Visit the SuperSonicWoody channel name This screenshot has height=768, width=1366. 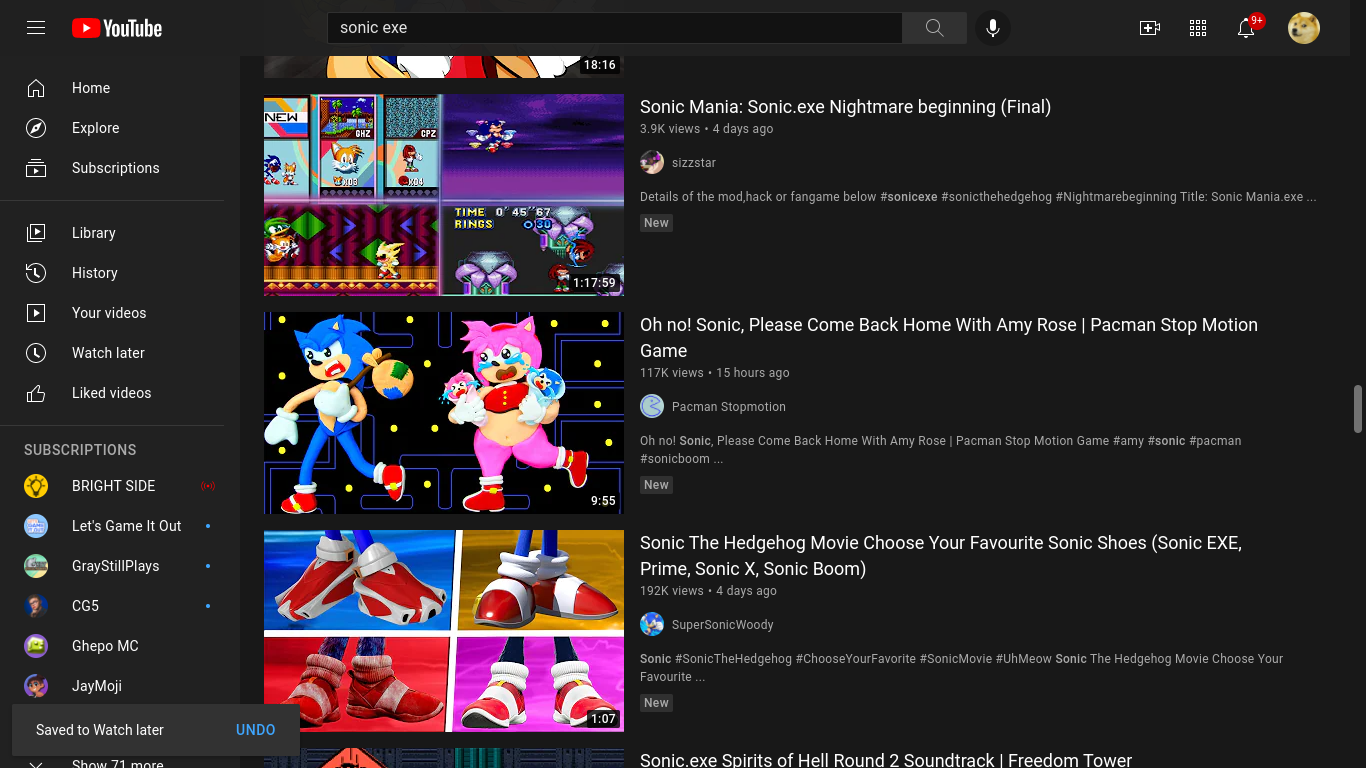click(x=723, y=625)
